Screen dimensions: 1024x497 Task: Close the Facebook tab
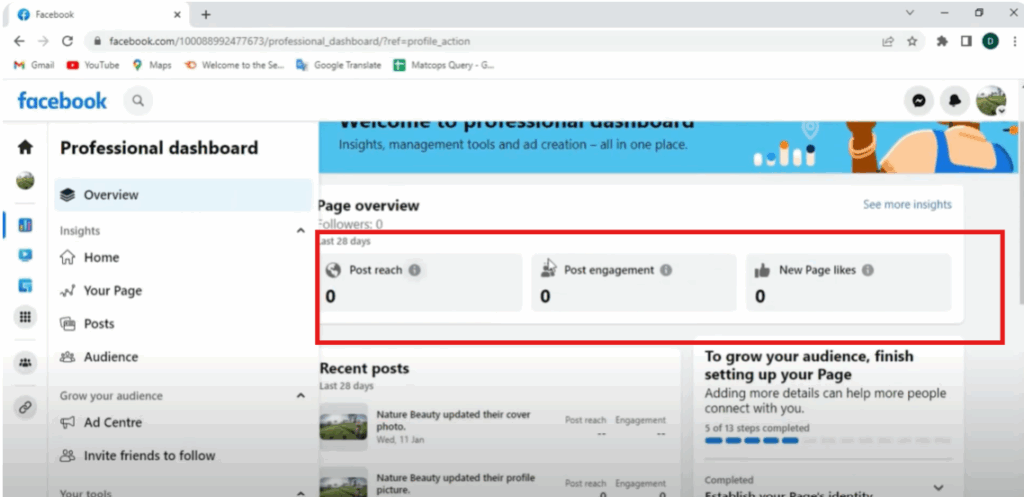[x=177, y=14]
